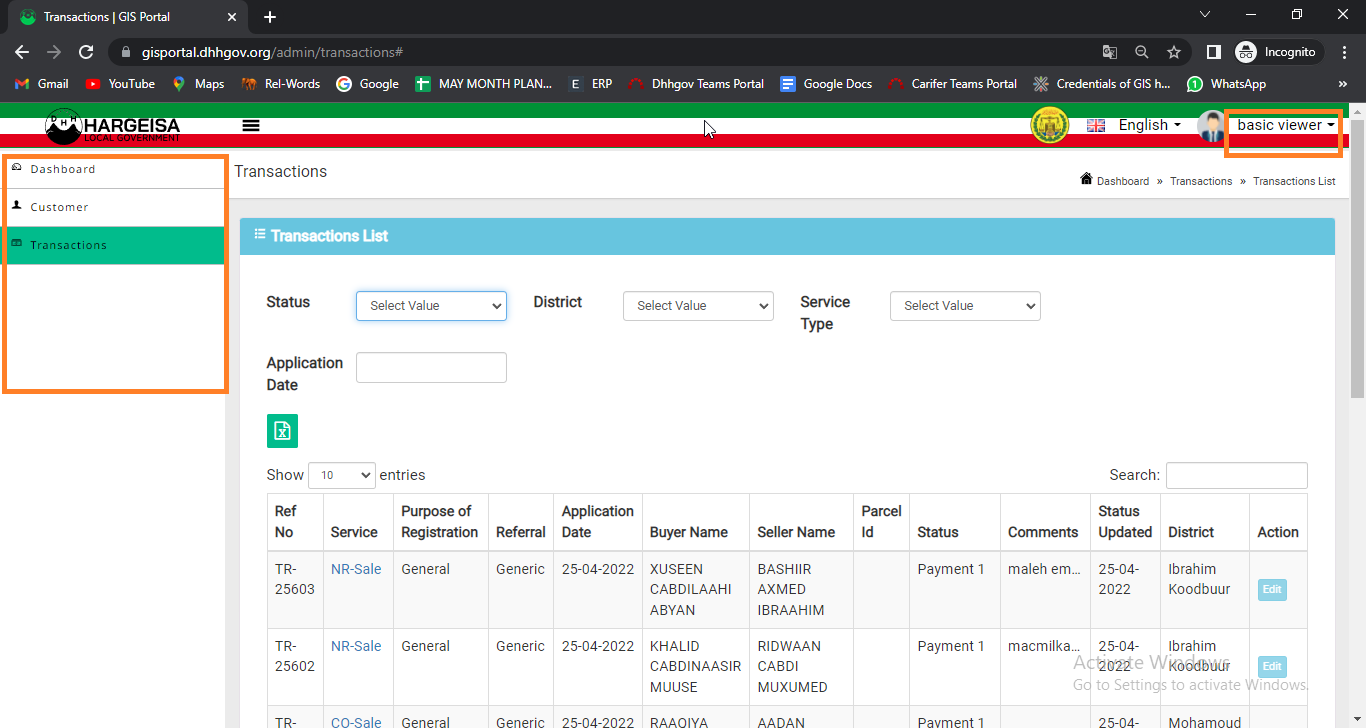Click the user avatar picture

(x=1212, y=126)
